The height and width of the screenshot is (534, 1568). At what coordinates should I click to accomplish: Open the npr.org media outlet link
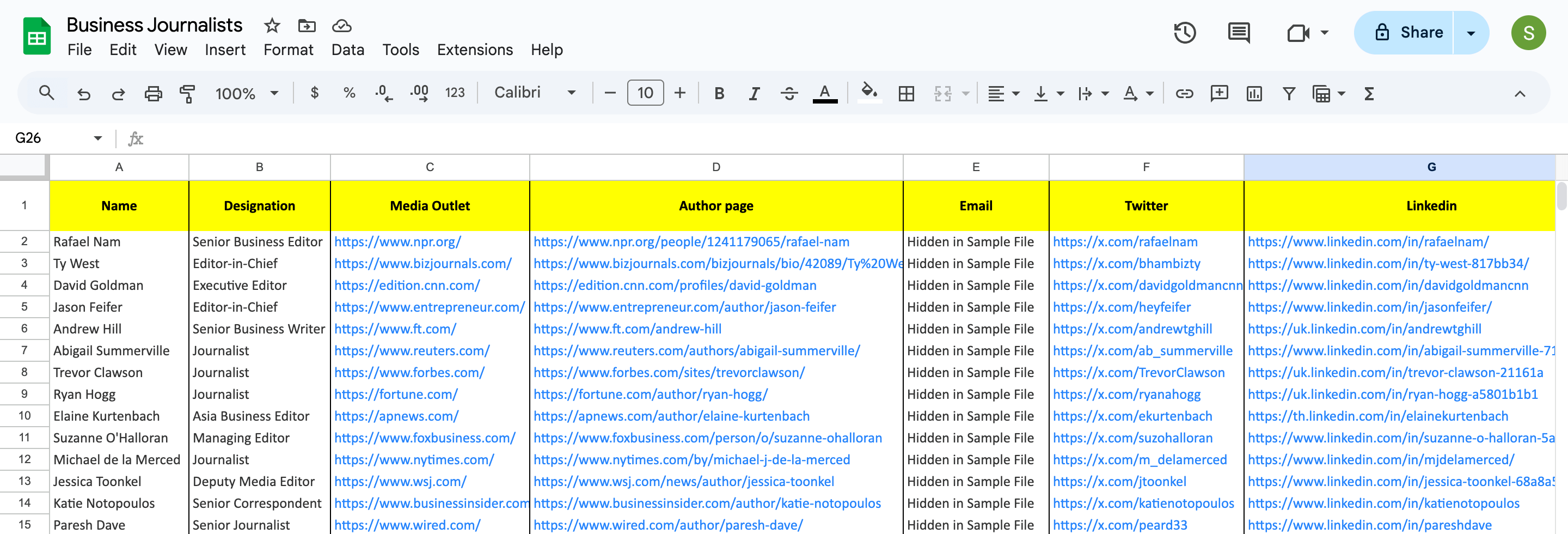[x=397, y=242]
